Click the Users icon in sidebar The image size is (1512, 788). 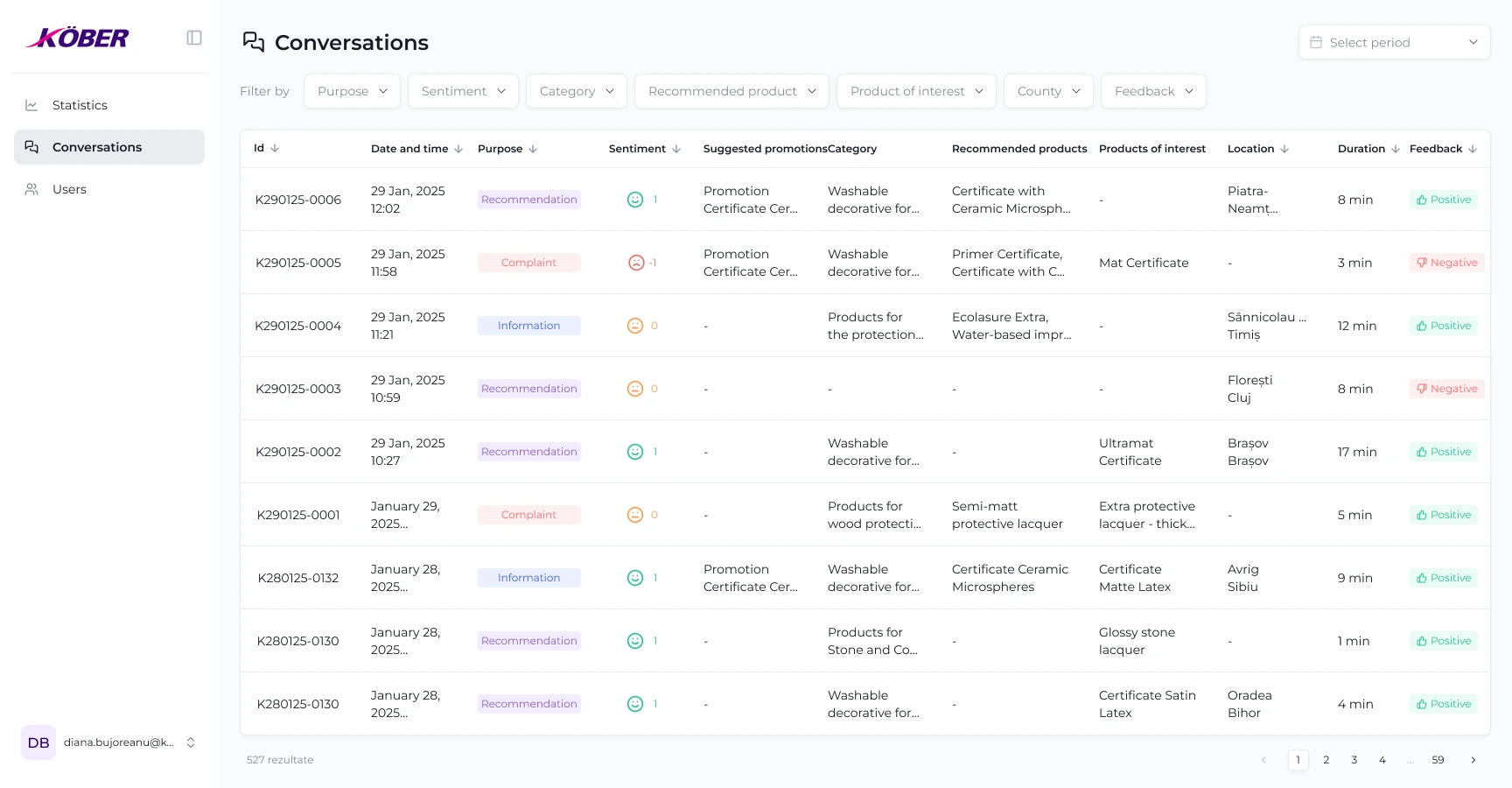(31, 189)
